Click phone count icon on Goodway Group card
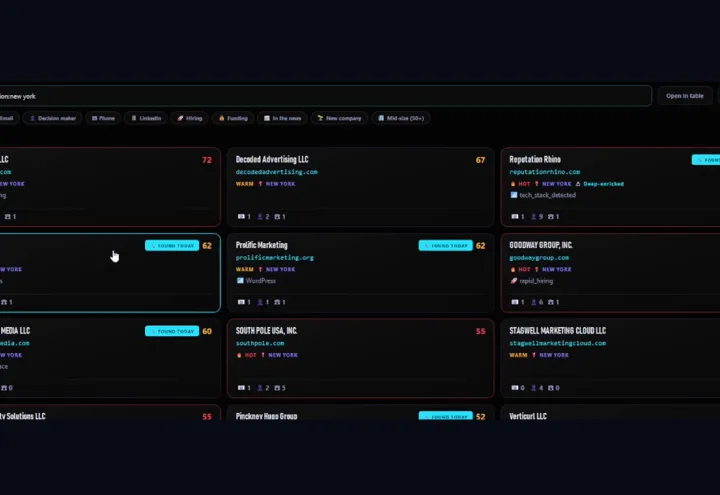The image size is (720, 495). [x=551, y=302]
